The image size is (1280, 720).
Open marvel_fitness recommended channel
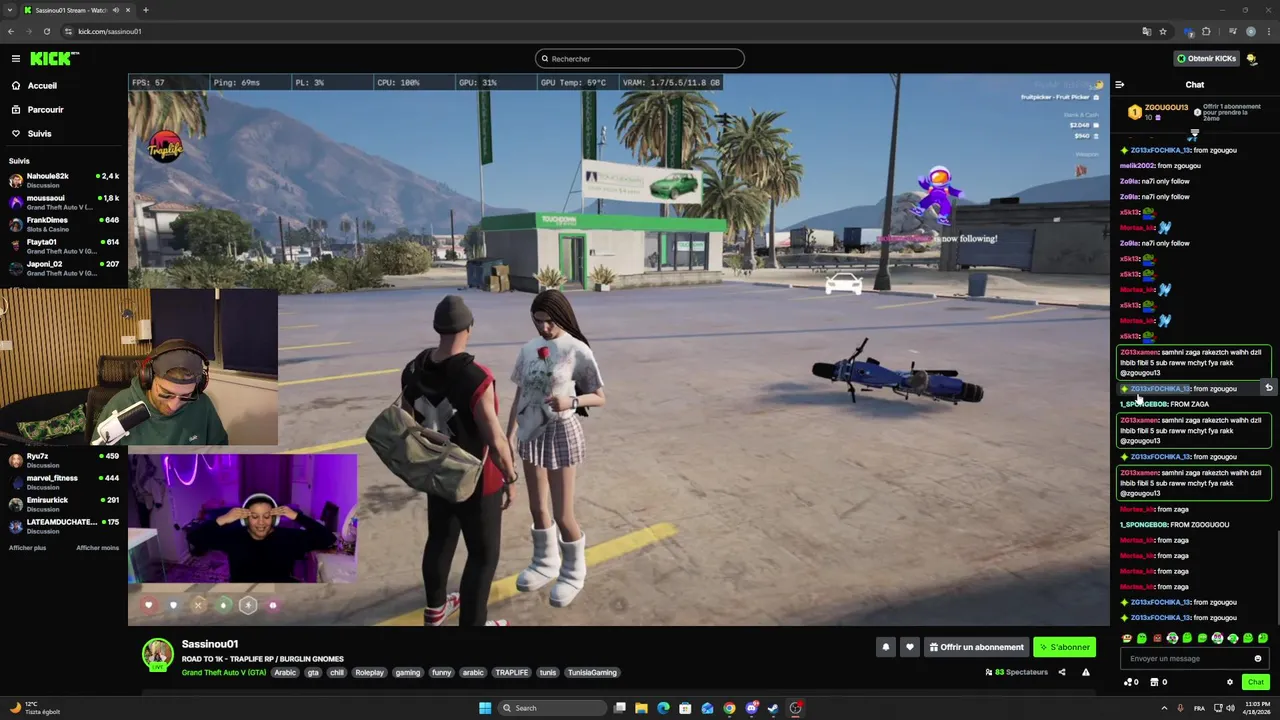point(64,483)
